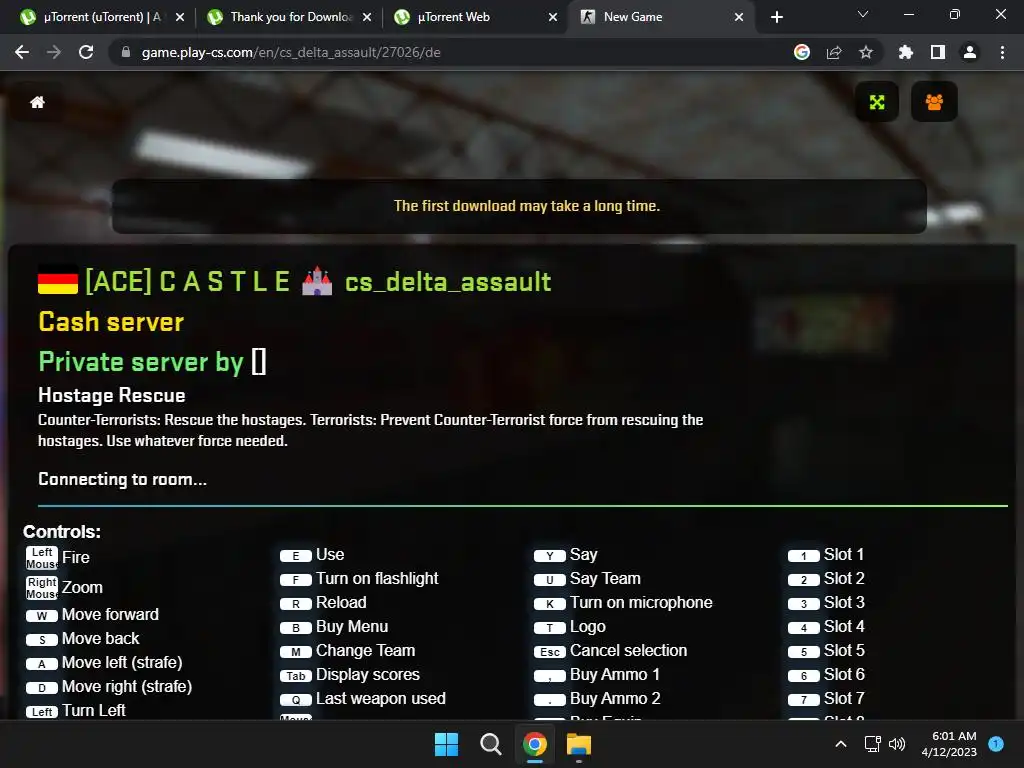Image resolution: width=1024 pixels, height=768 pixels.
Task: Click the 'Slot 7' key entry
Action: coord(826,699)
